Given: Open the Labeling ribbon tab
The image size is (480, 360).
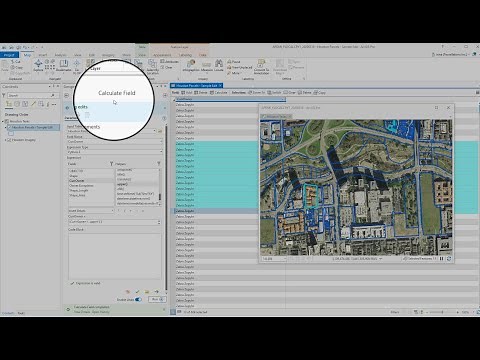Looking at the screenshot, I should (185, 55).
